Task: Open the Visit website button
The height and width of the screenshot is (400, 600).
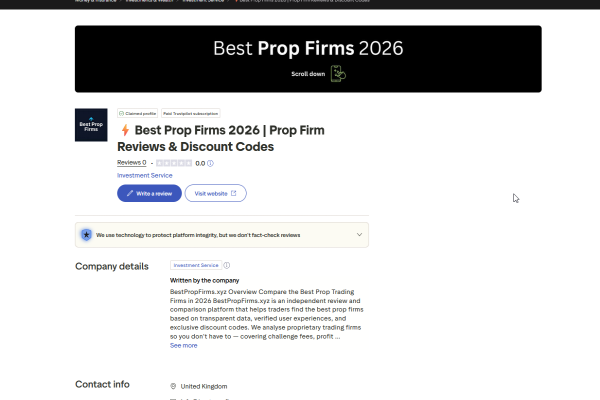Action: (x=215, y=193)
